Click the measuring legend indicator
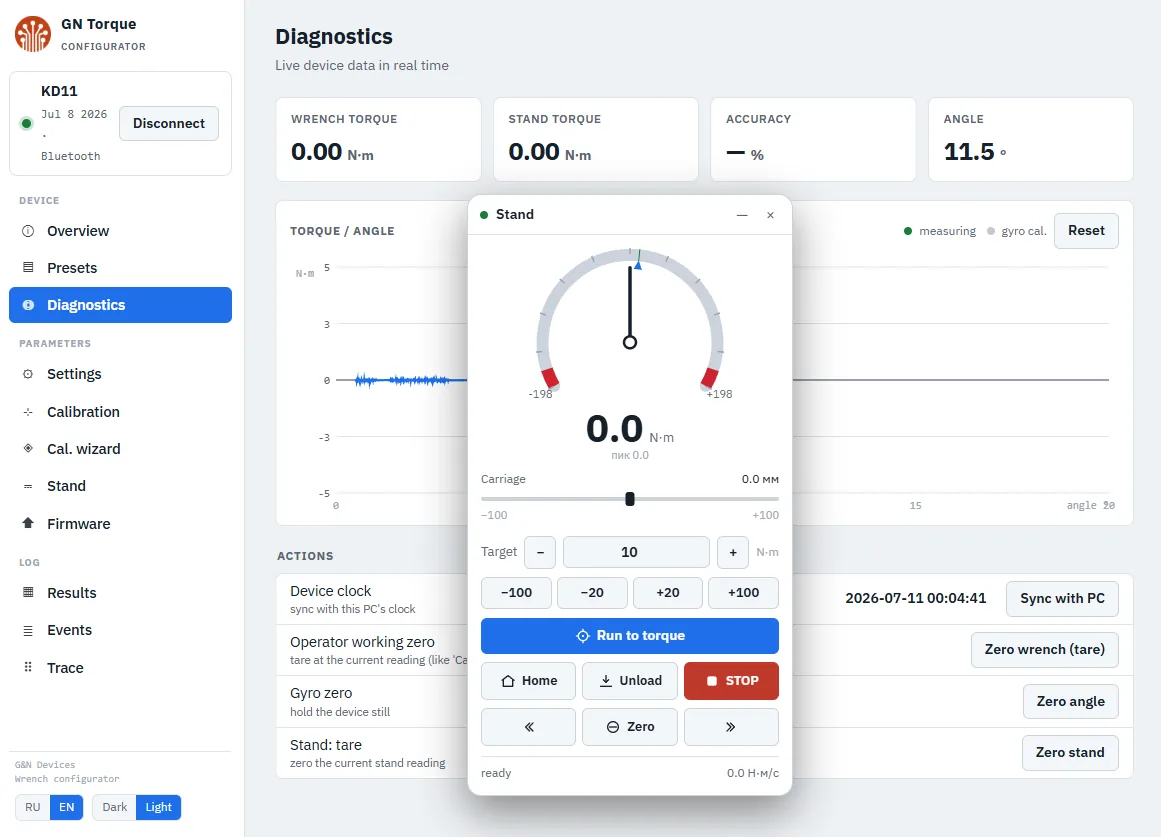The height and width of the screenshot is (837, 1161). (908, 231)
